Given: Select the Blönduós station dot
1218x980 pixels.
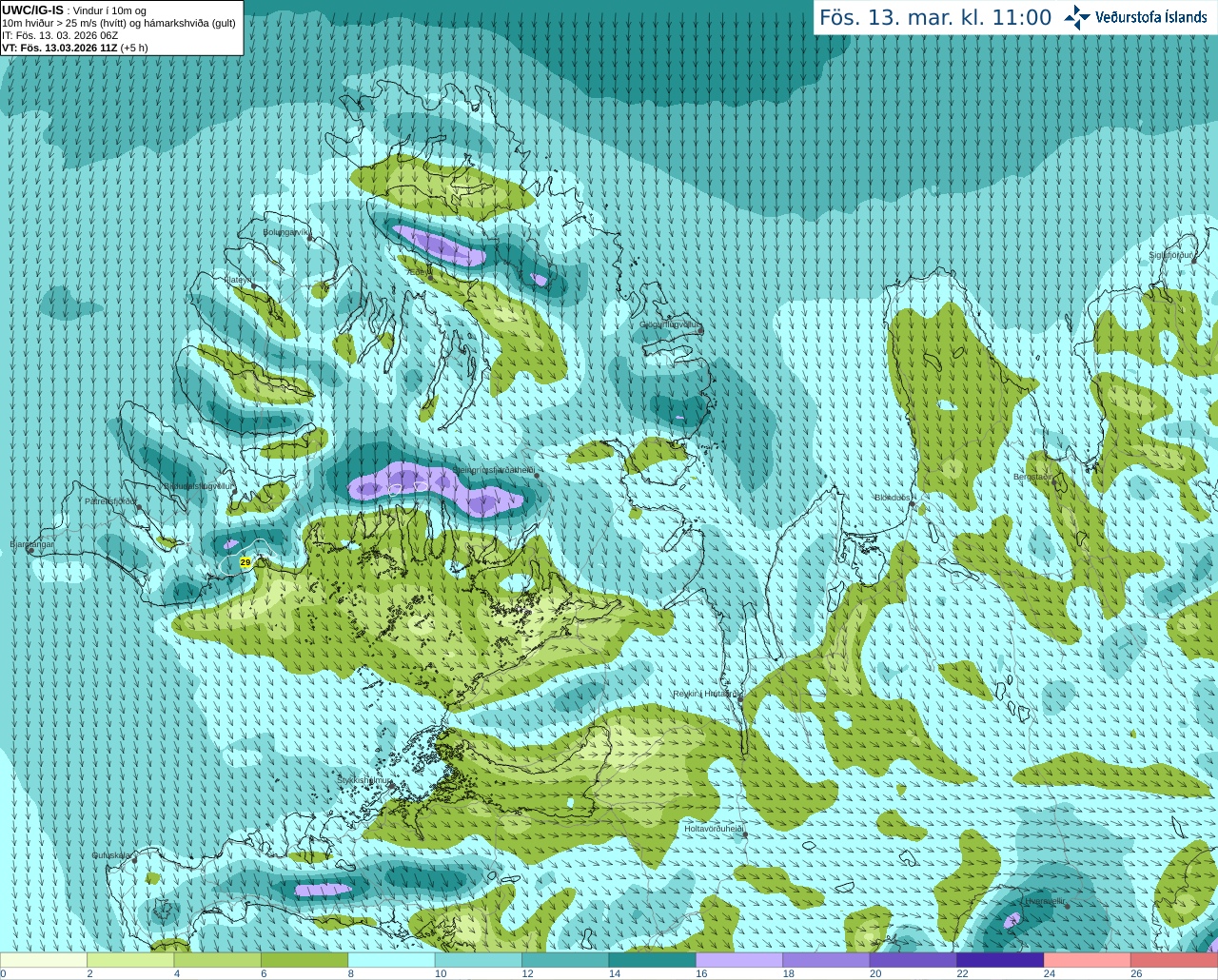Looking at the screenshot, I should pyautogui.click(x=913, y=504).
